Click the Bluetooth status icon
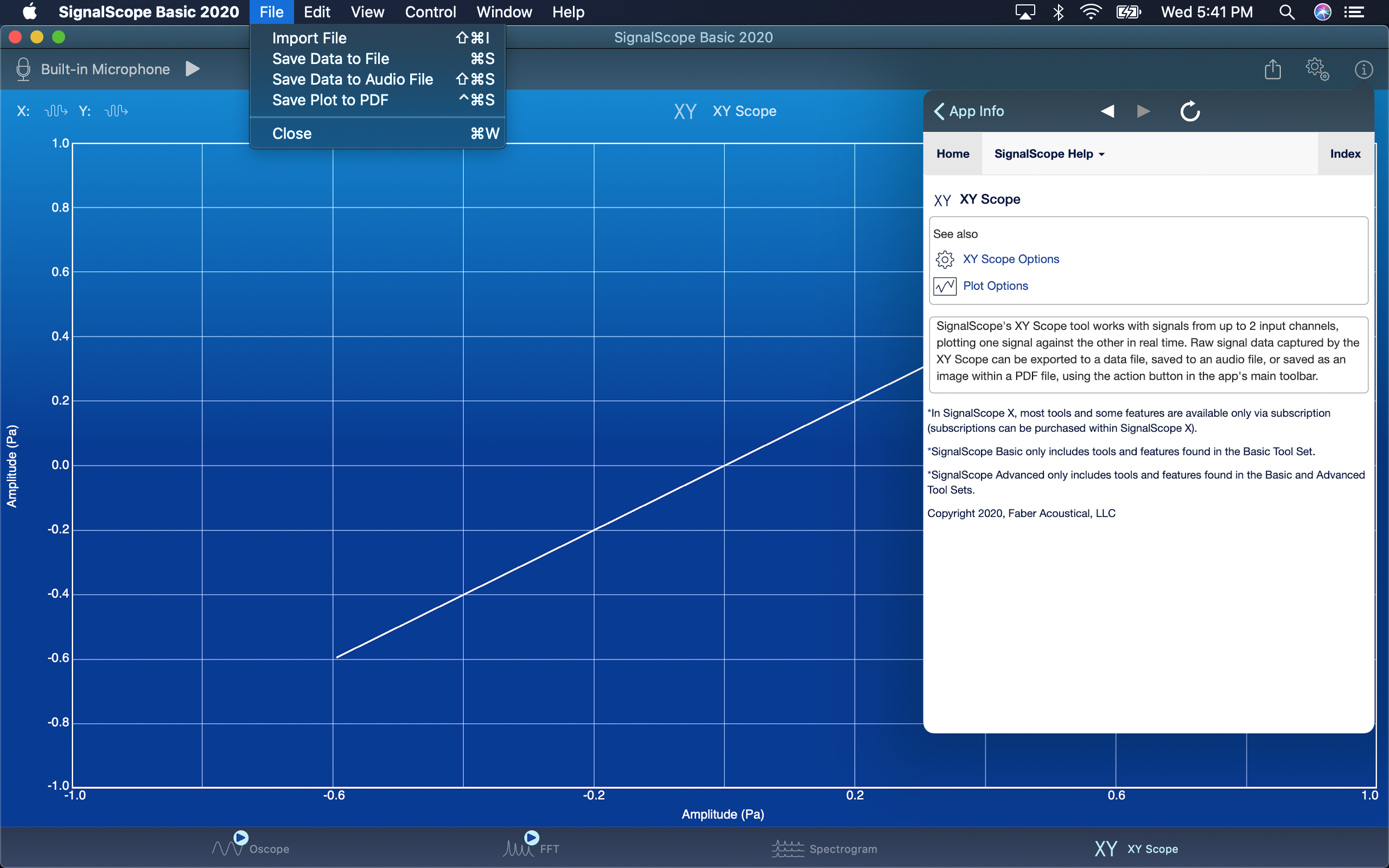Viewport: 1389px width, 868px height. 1058,12
